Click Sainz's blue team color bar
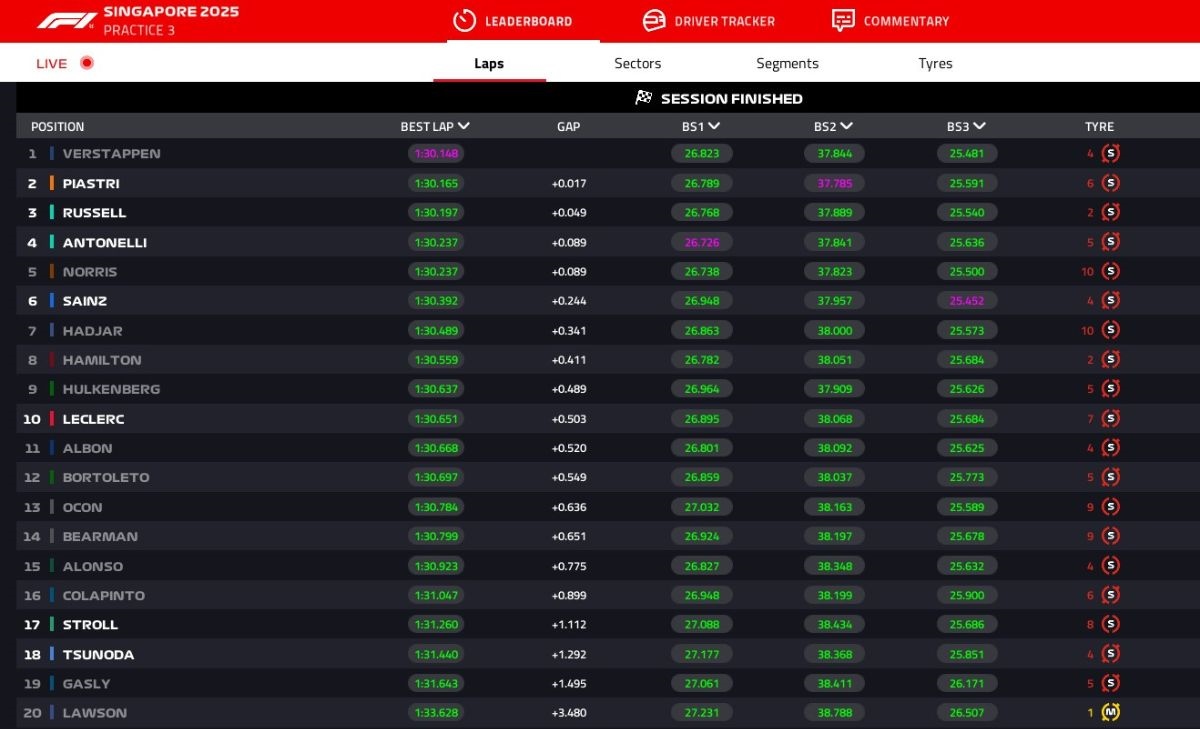Screen dimensions: 1200x729 click(x=52, y=301)
